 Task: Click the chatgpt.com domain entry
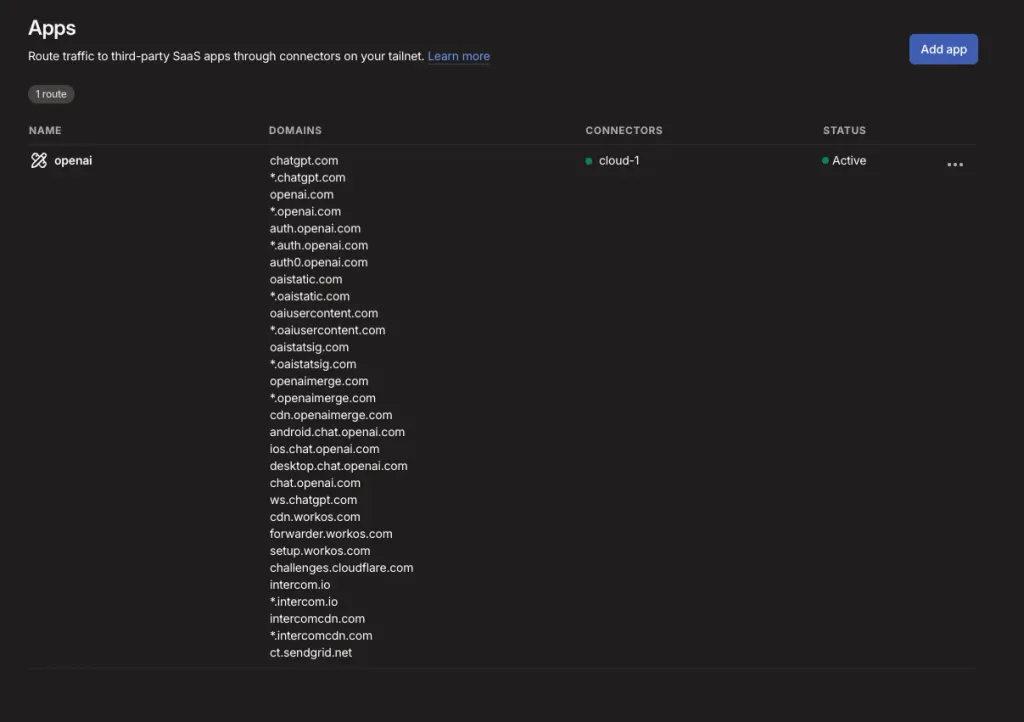[x=304, y=161]
